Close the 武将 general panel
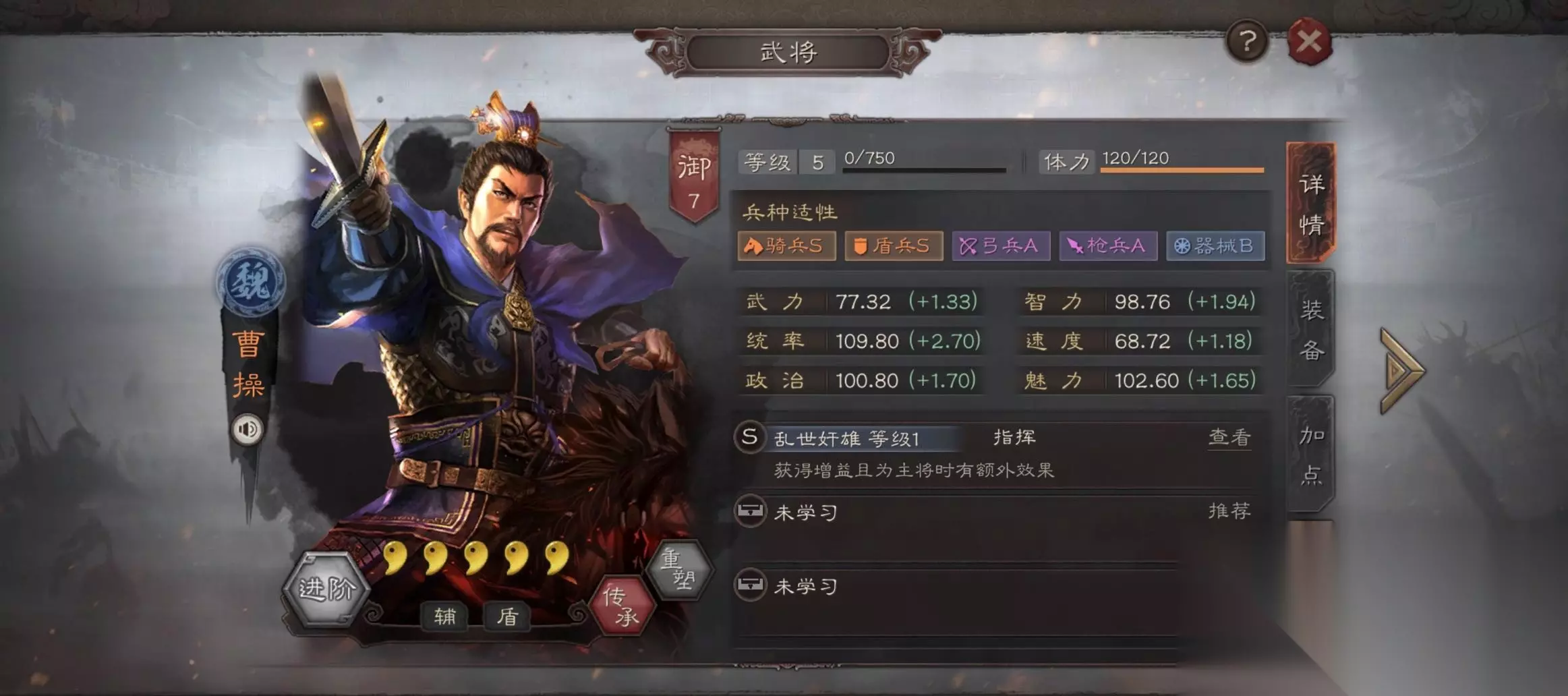 pyautogui.click(x=1309, y=42)
